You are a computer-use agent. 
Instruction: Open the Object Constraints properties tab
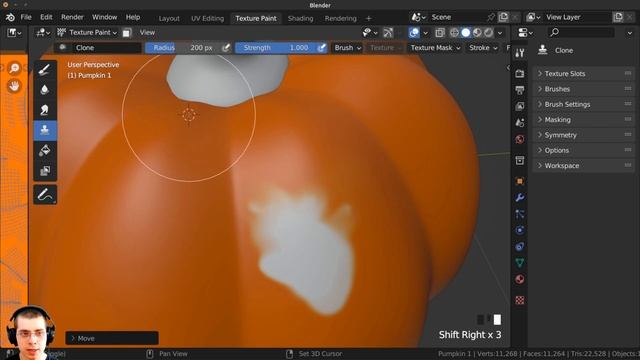(x=520, y=247)
